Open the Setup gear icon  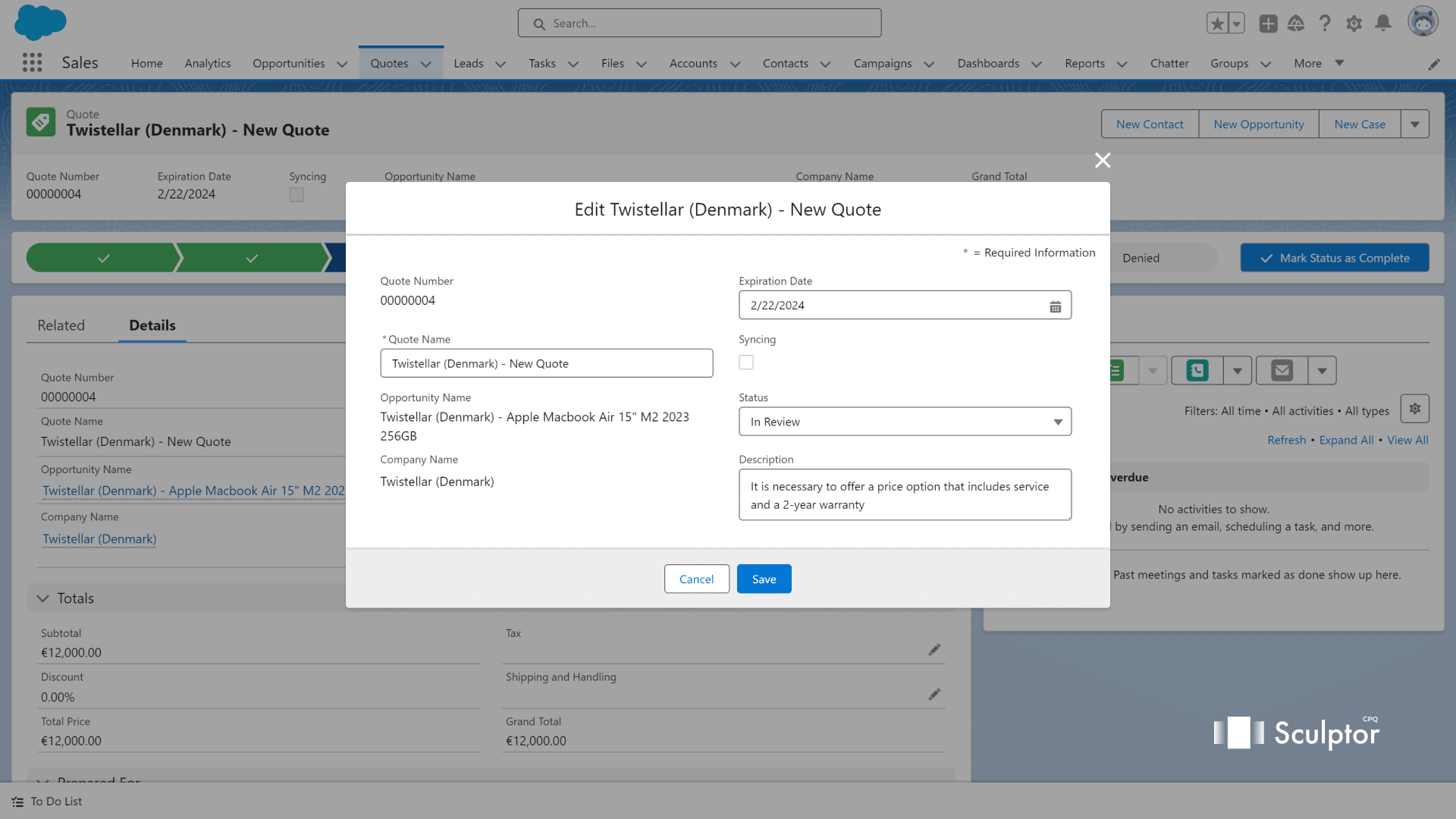(x=1354, y=24)
